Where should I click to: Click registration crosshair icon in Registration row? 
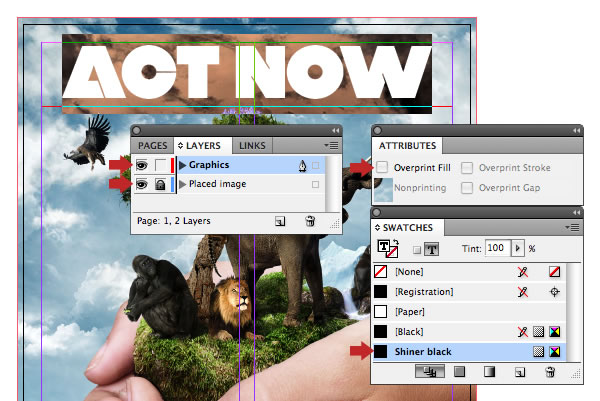click(554, 292)
